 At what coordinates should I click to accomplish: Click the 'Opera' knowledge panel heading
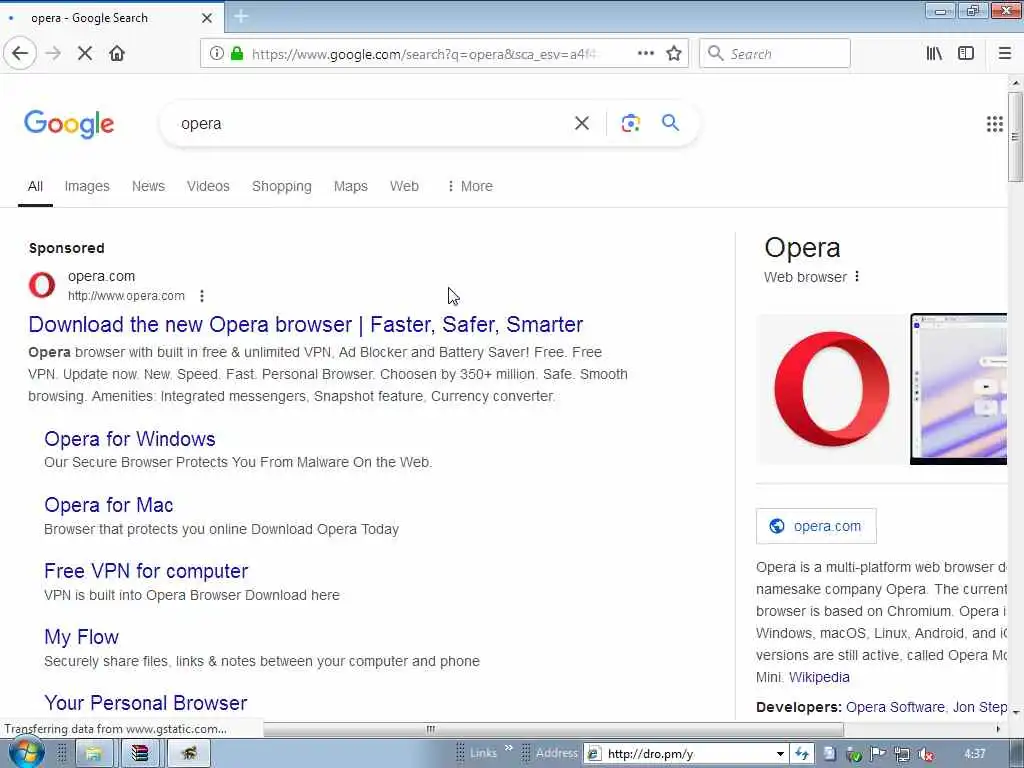coord(802,248)
